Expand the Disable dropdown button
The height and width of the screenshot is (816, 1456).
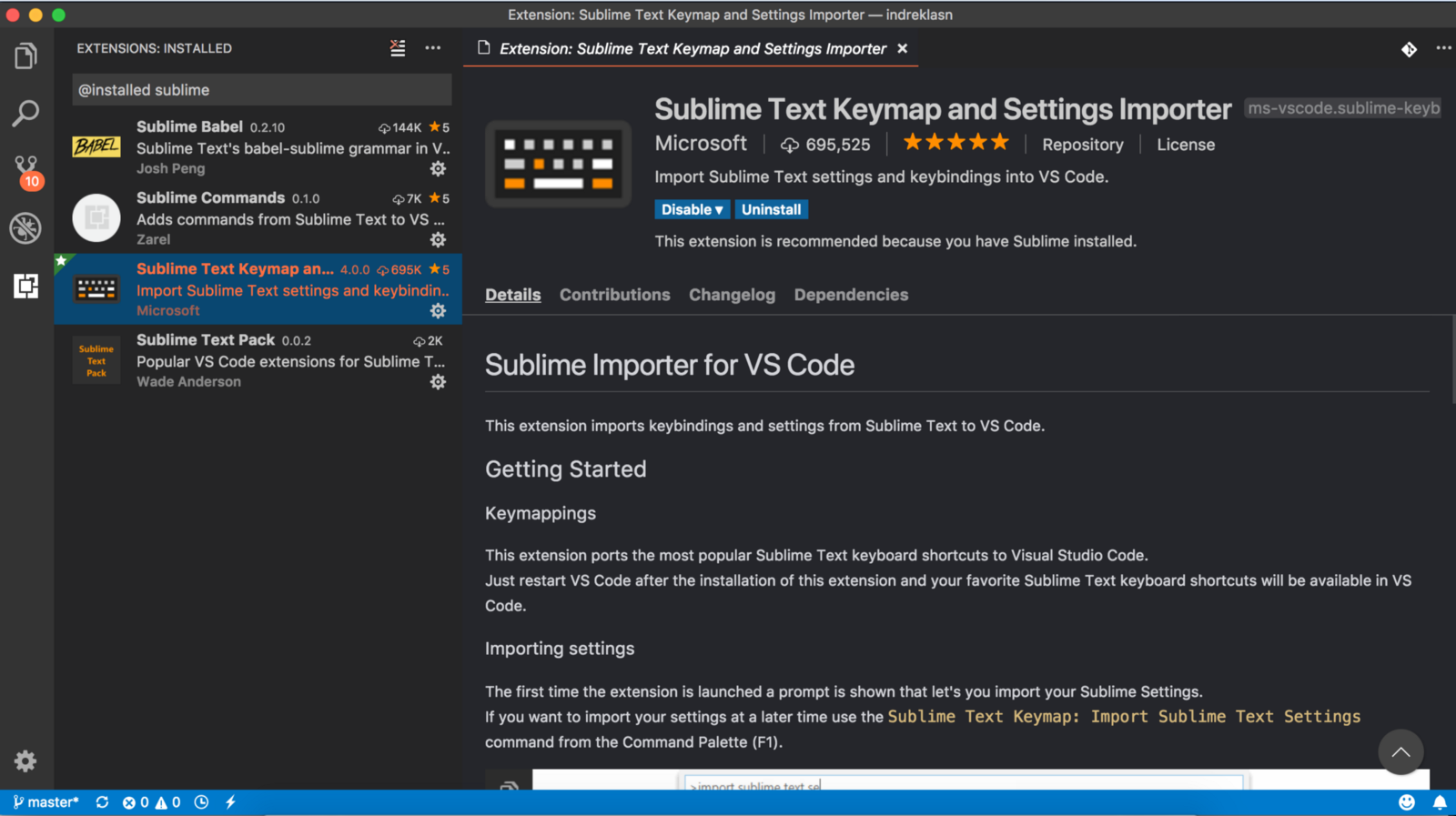[692, 209]
